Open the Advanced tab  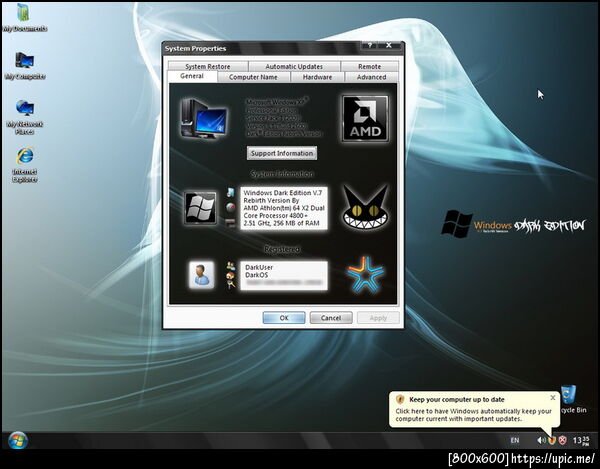click(x=371, y=77)
